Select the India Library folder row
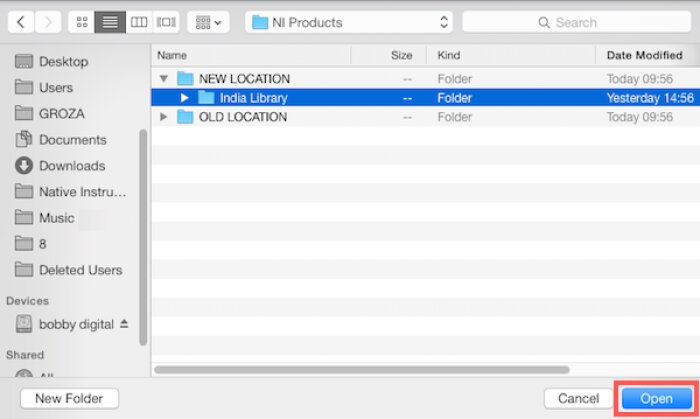The height and width of the screenshot is (419, 700). click(x=425, y=98)
